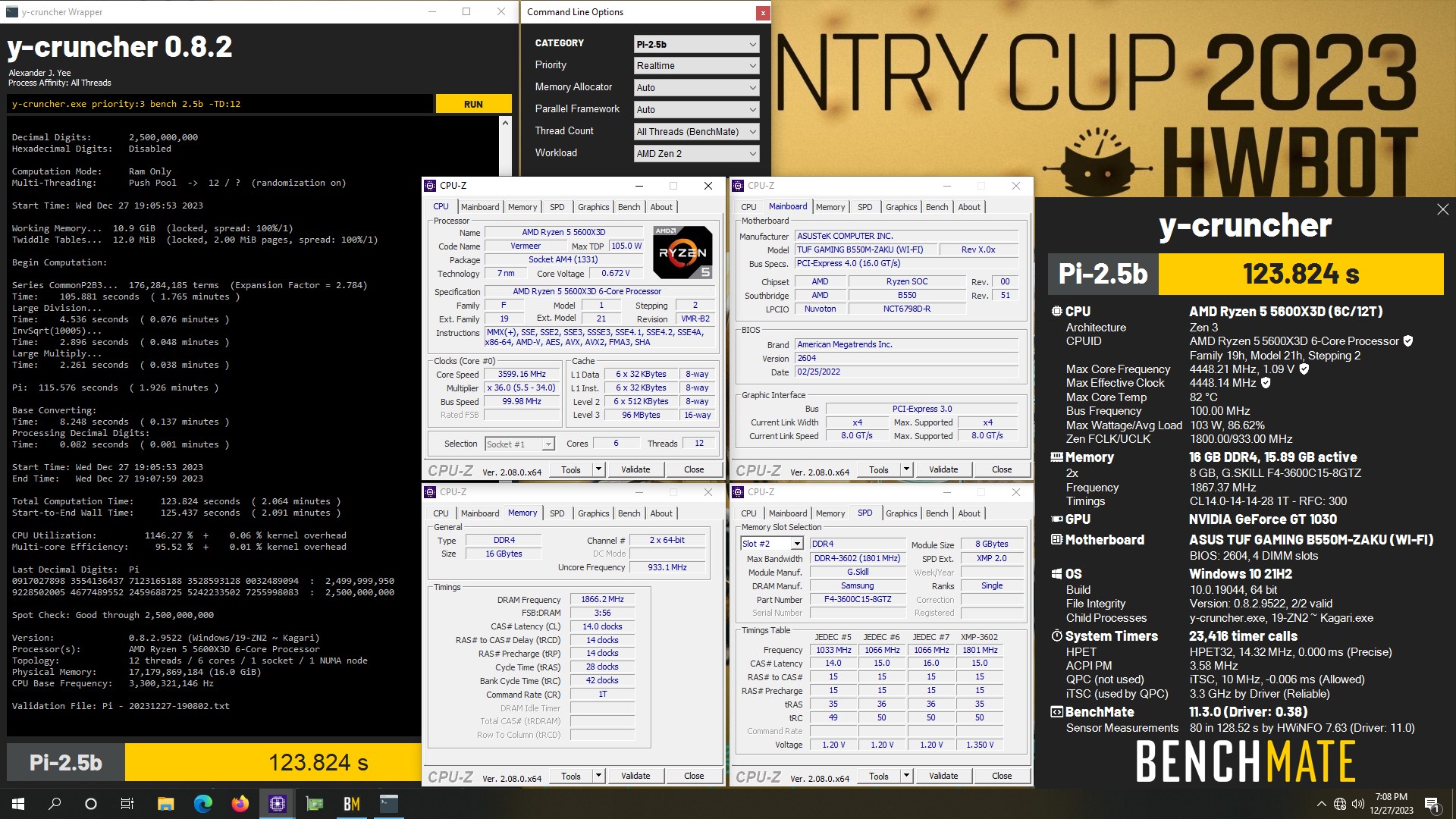The height and width of the screenshot is (819, 1456).
Task: Open Cortana circle icon on taskbar
Action: coord(91,804)
